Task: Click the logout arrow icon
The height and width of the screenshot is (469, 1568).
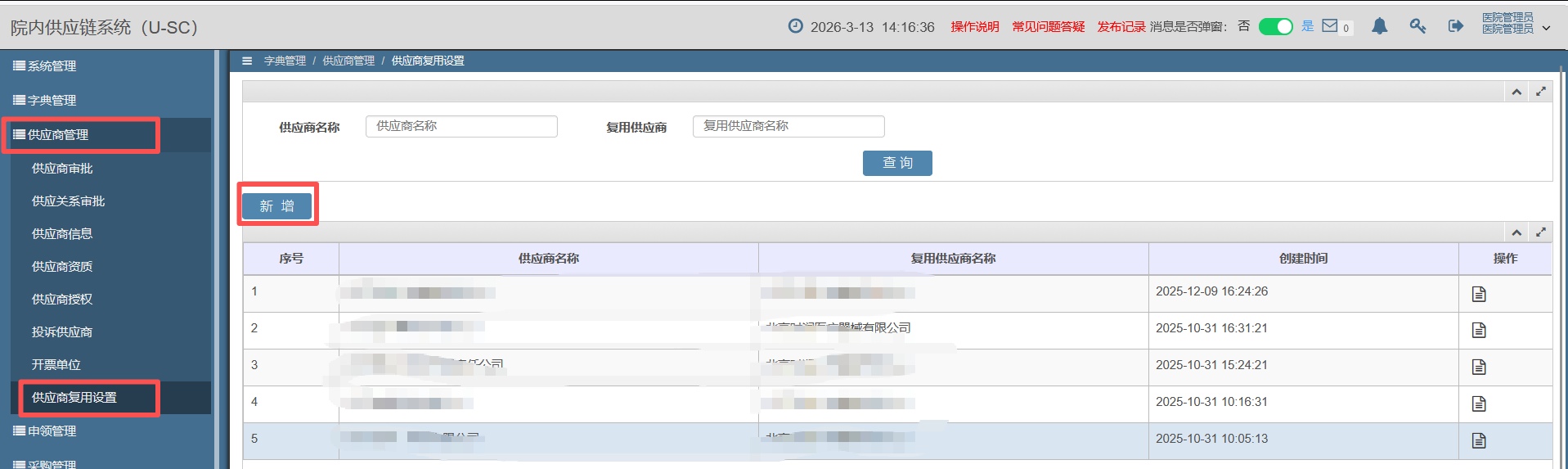Action: point(1455,26)
